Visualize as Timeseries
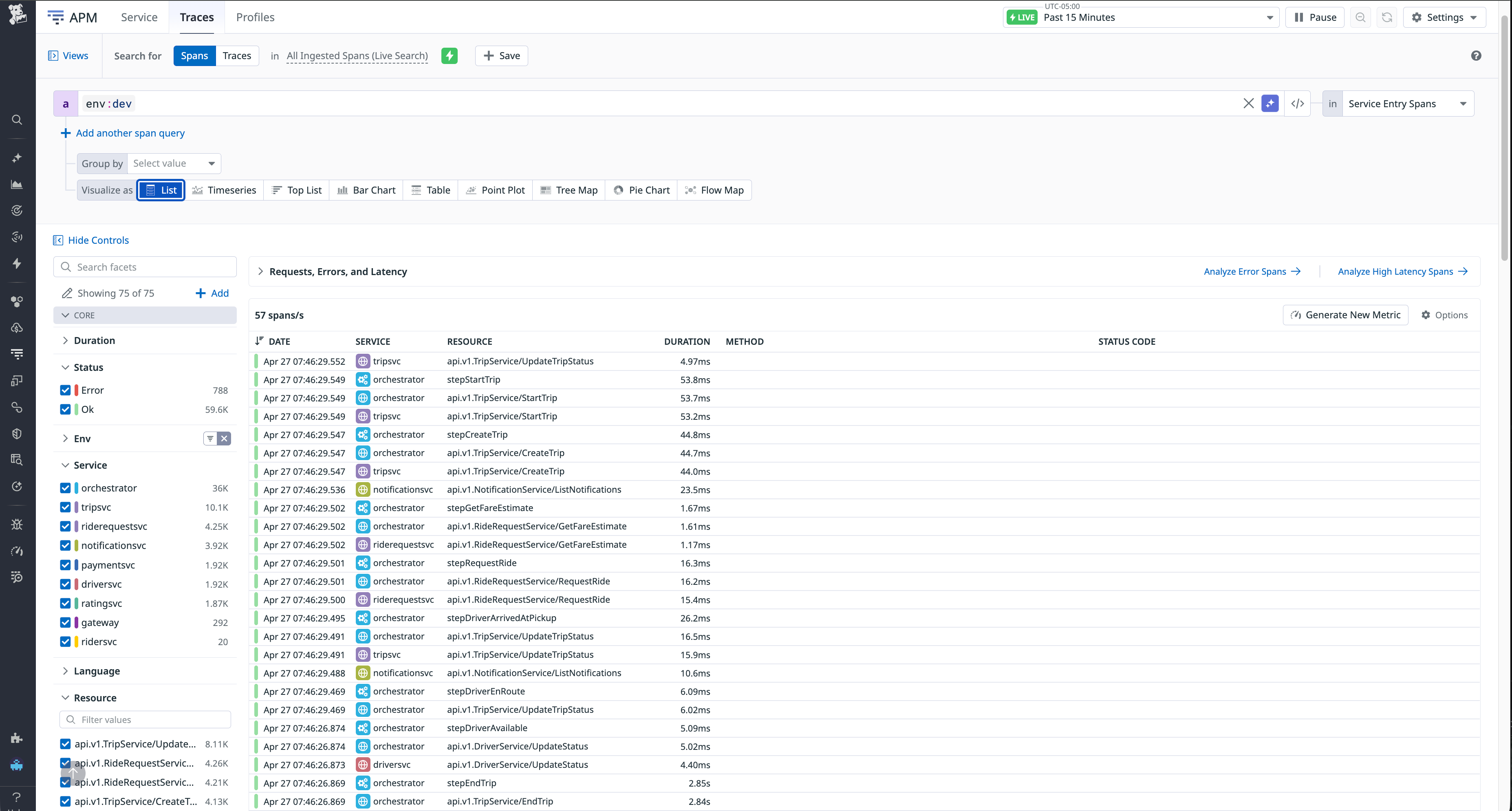The width and height of the screenshot is (1512, 811). click(224, 190)
